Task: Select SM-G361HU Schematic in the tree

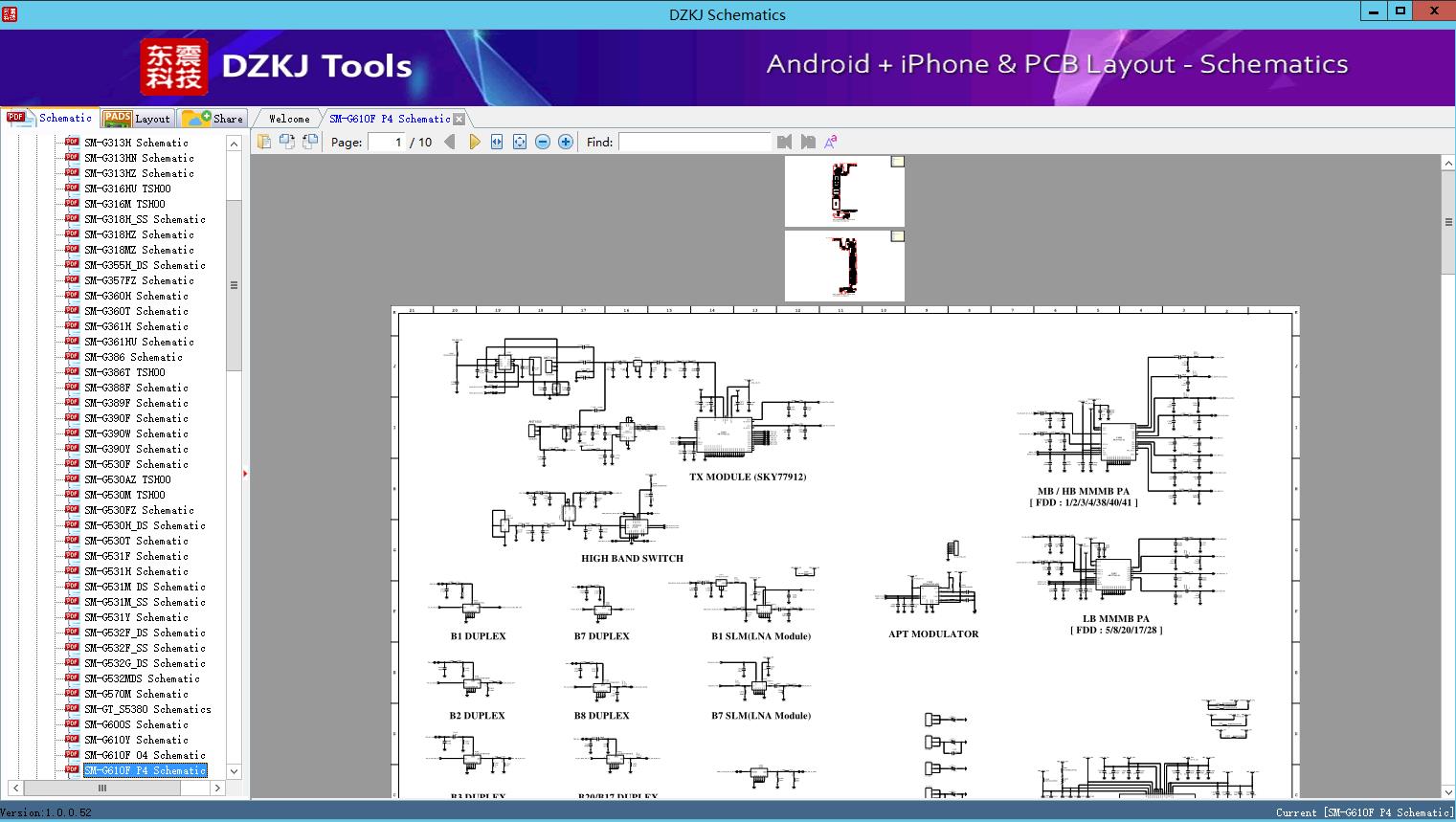Action: tap(139, 342)
